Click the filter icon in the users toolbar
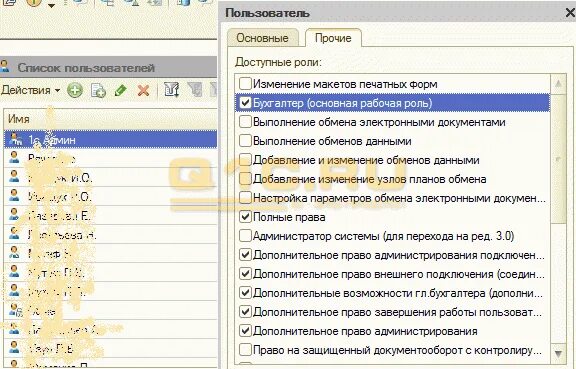576x369 pixels. click(x=172, y=90)
